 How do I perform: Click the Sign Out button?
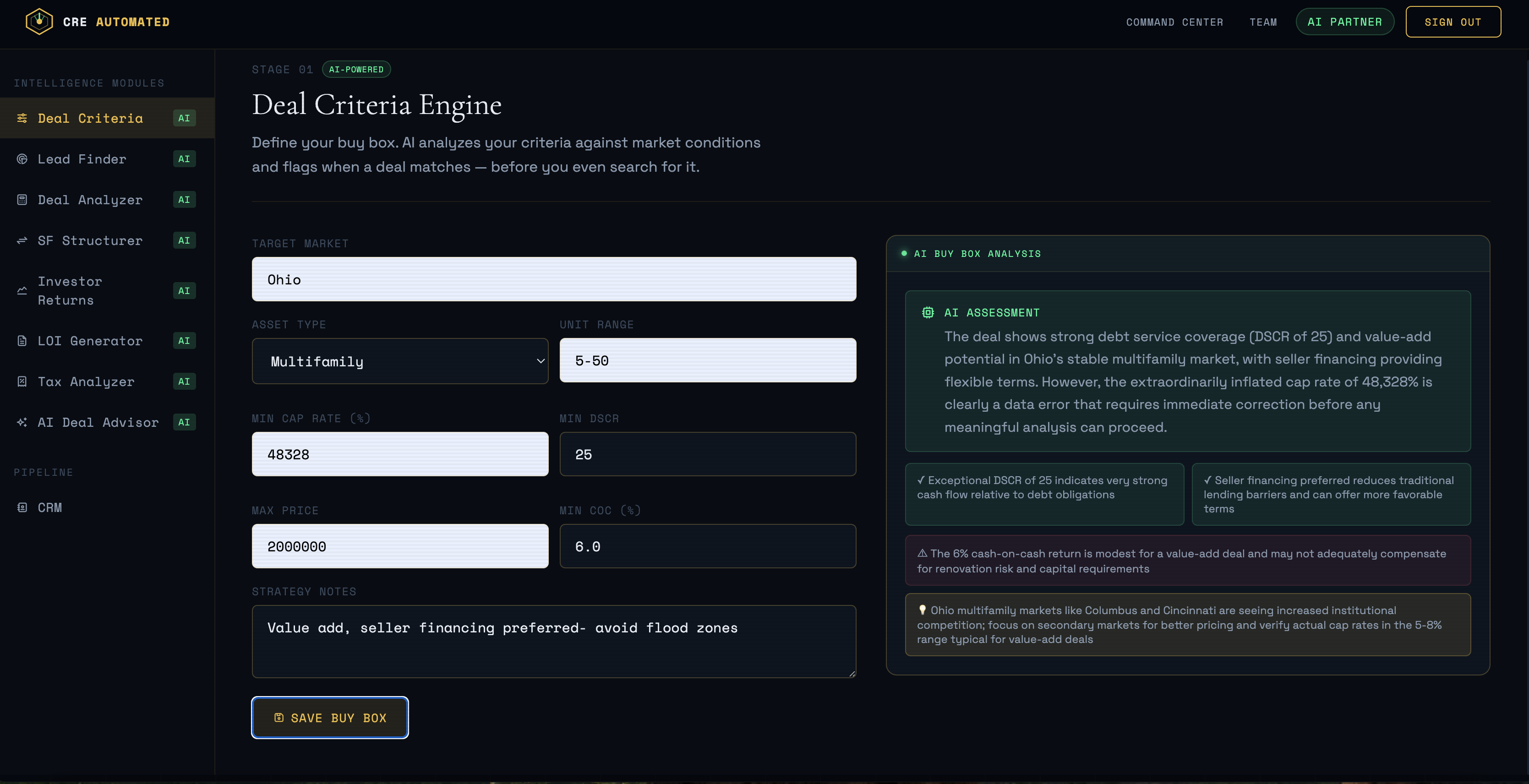pos(1453,22)
